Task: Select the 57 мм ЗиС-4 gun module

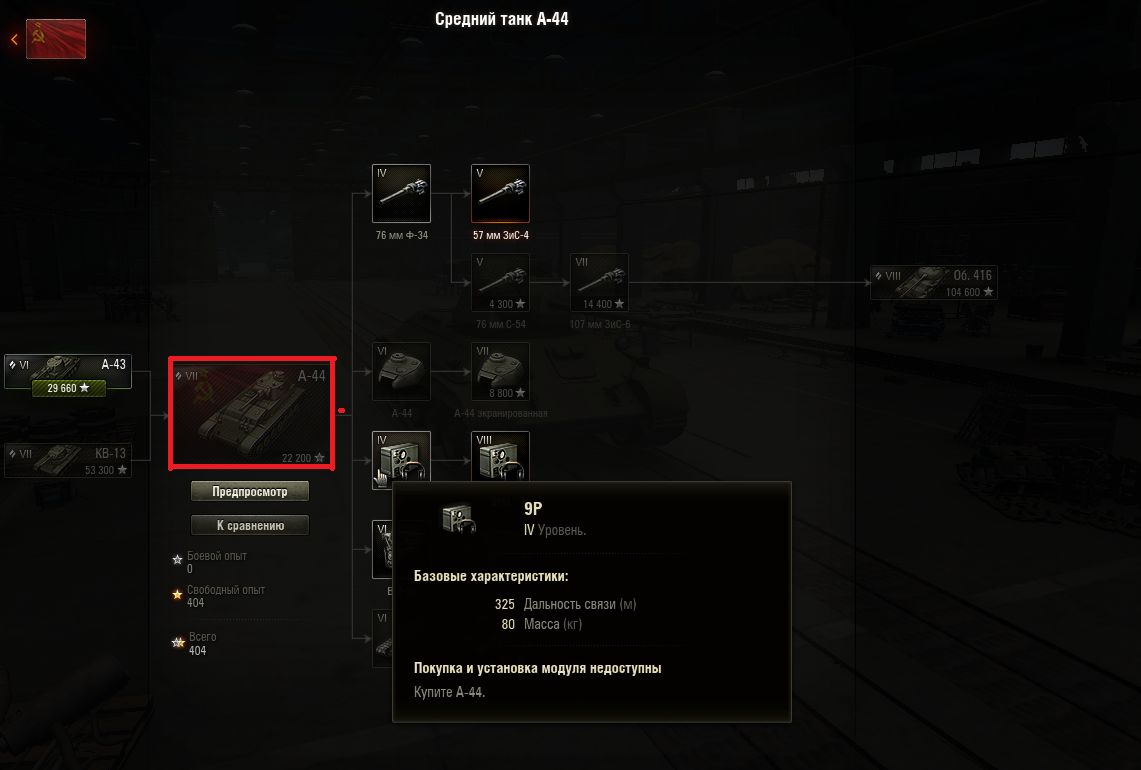Action: coord(500,193)
